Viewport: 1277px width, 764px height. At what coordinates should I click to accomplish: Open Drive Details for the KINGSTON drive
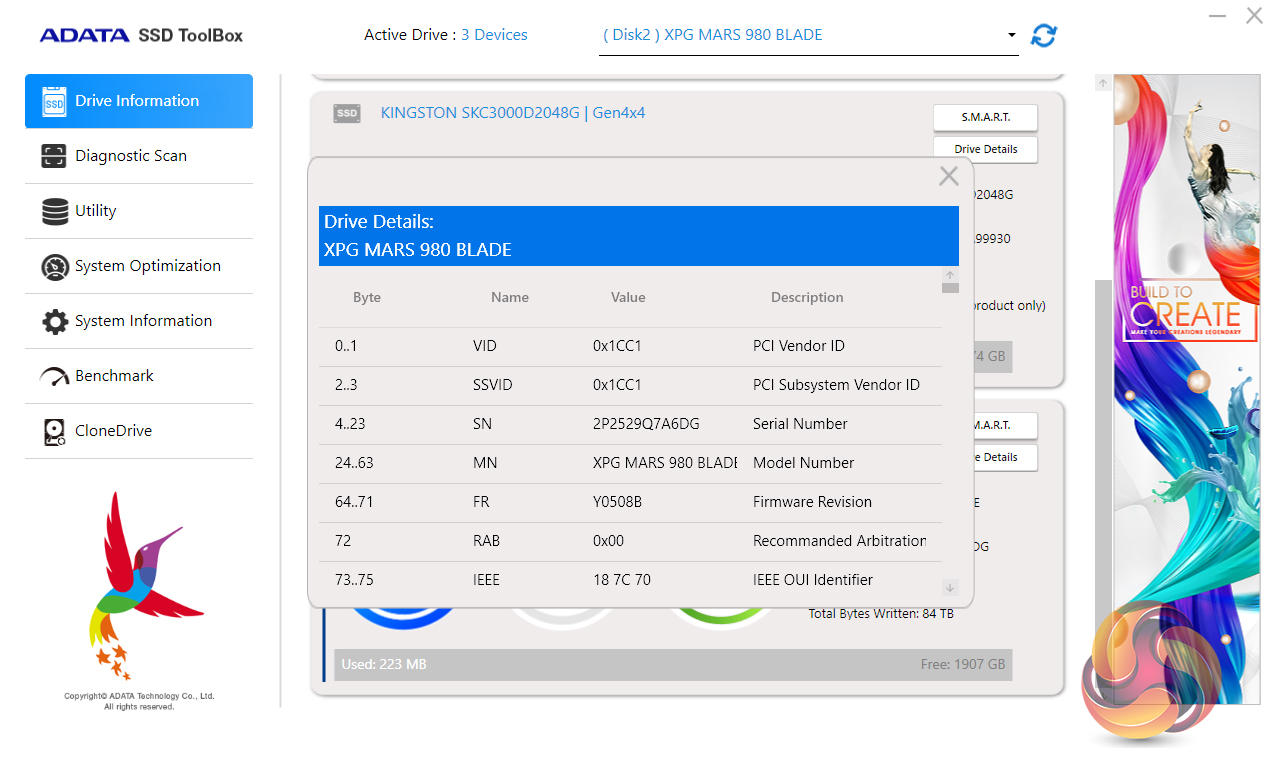pyautogui.click(x=985, y=149)
